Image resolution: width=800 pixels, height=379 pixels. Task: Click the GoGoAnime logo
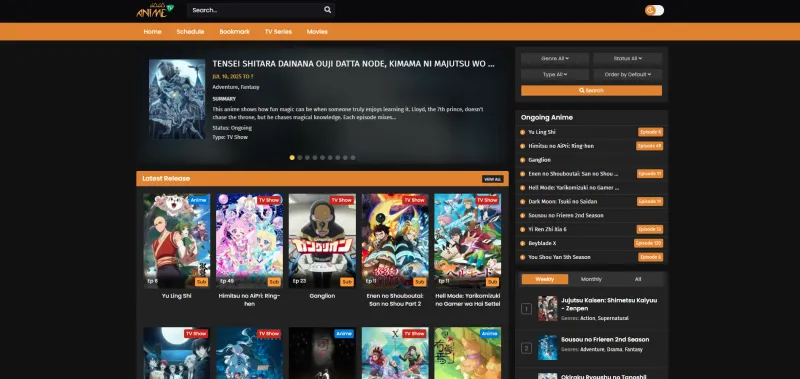155,10
